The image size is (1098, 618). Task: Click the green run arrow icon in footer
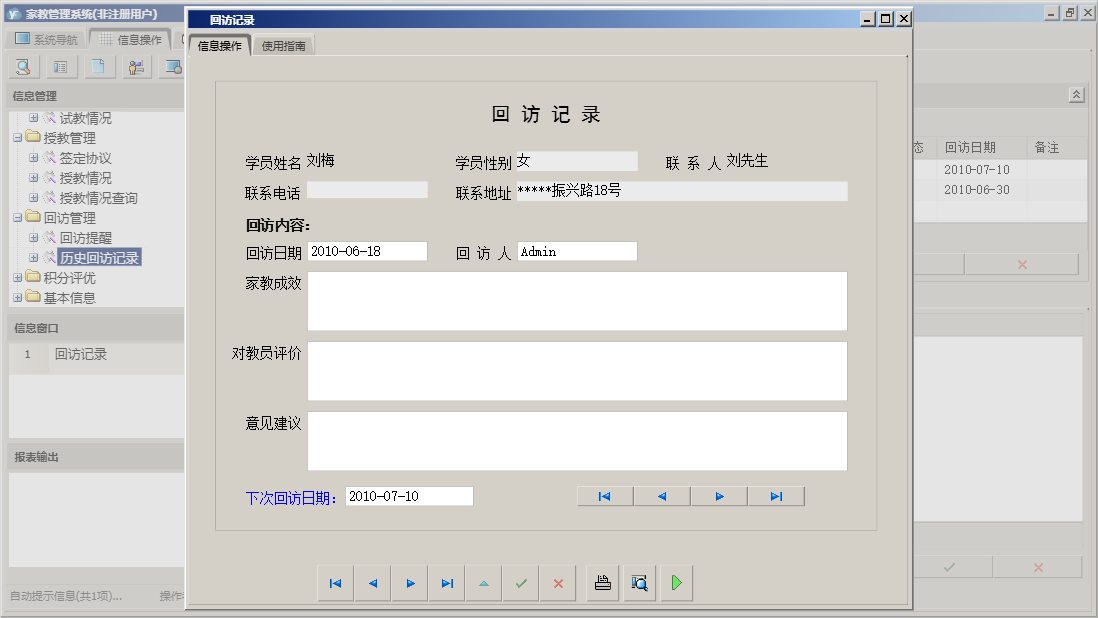(675, 582)
